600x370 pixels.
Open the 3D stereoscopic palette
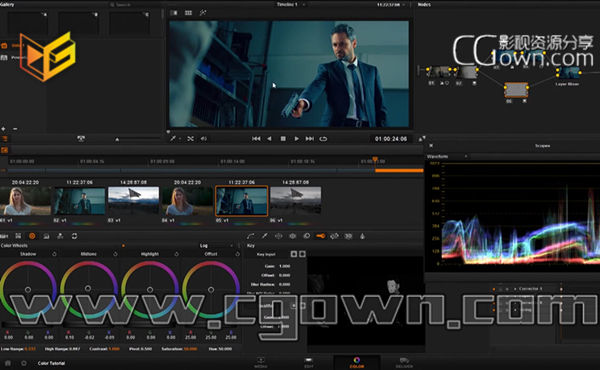click(348, 236)
